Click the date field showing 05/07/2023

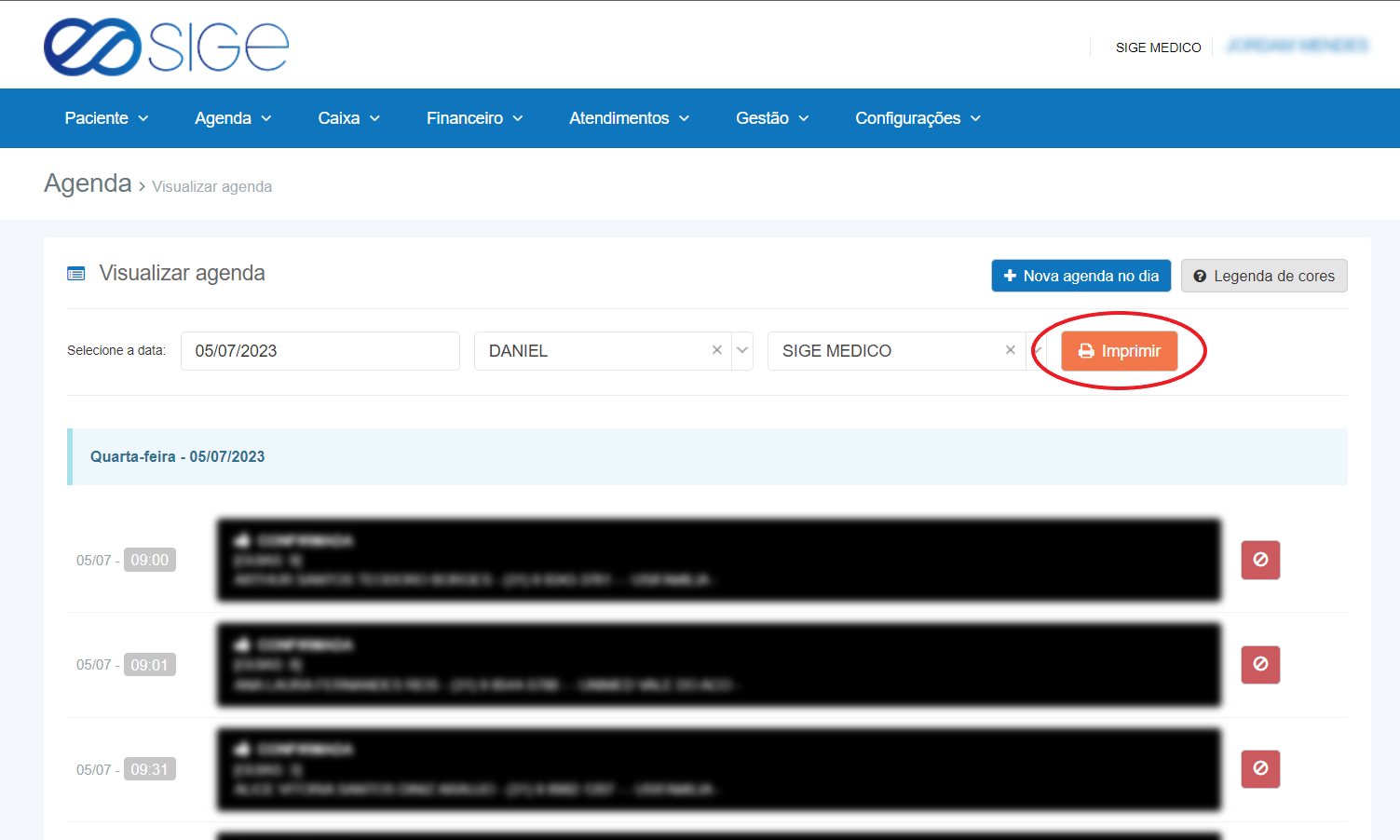click(x=319, y=351)
